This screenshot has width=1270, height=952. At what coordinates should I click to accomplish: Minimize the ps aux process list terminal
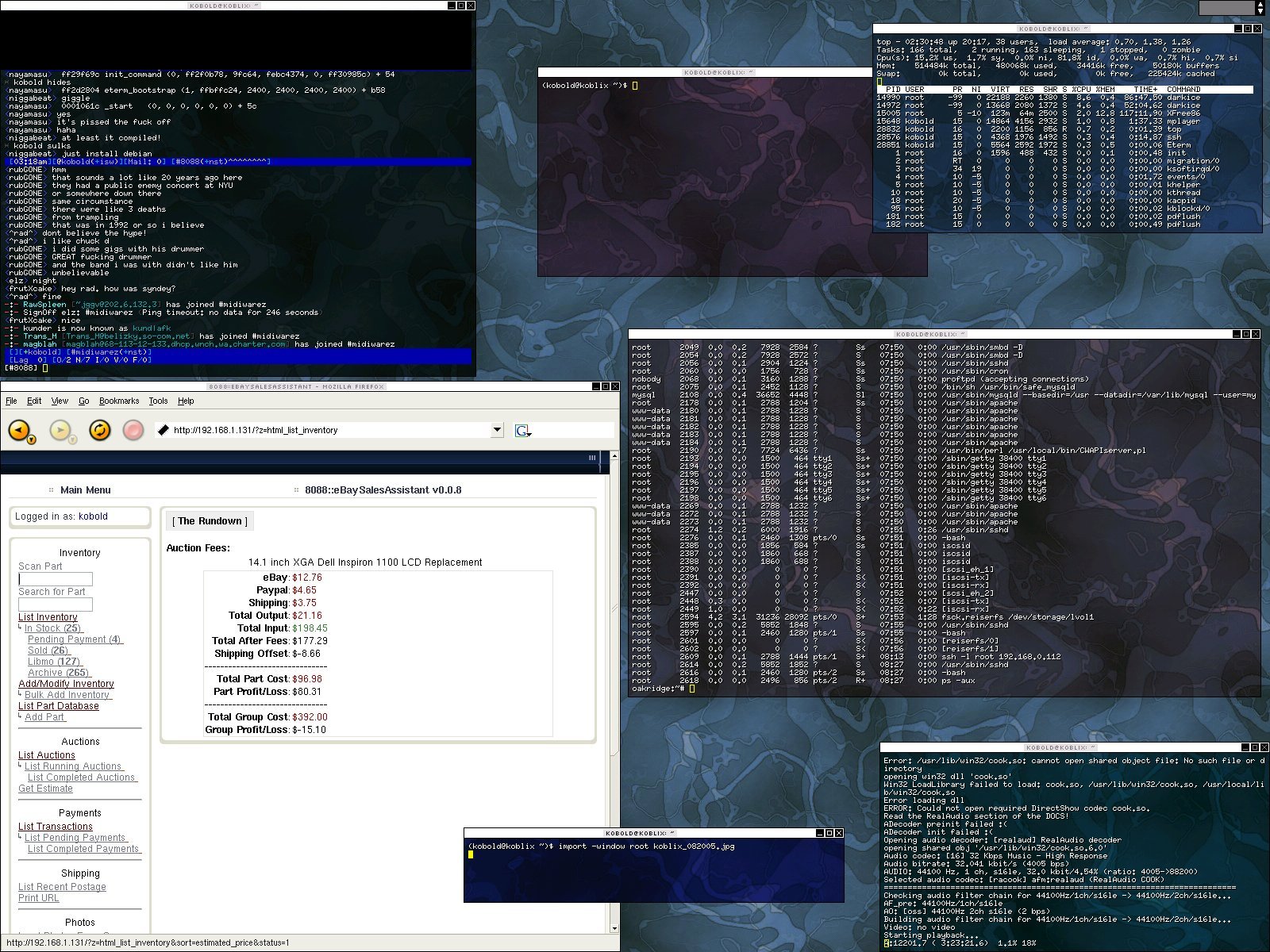point(1237,334)
